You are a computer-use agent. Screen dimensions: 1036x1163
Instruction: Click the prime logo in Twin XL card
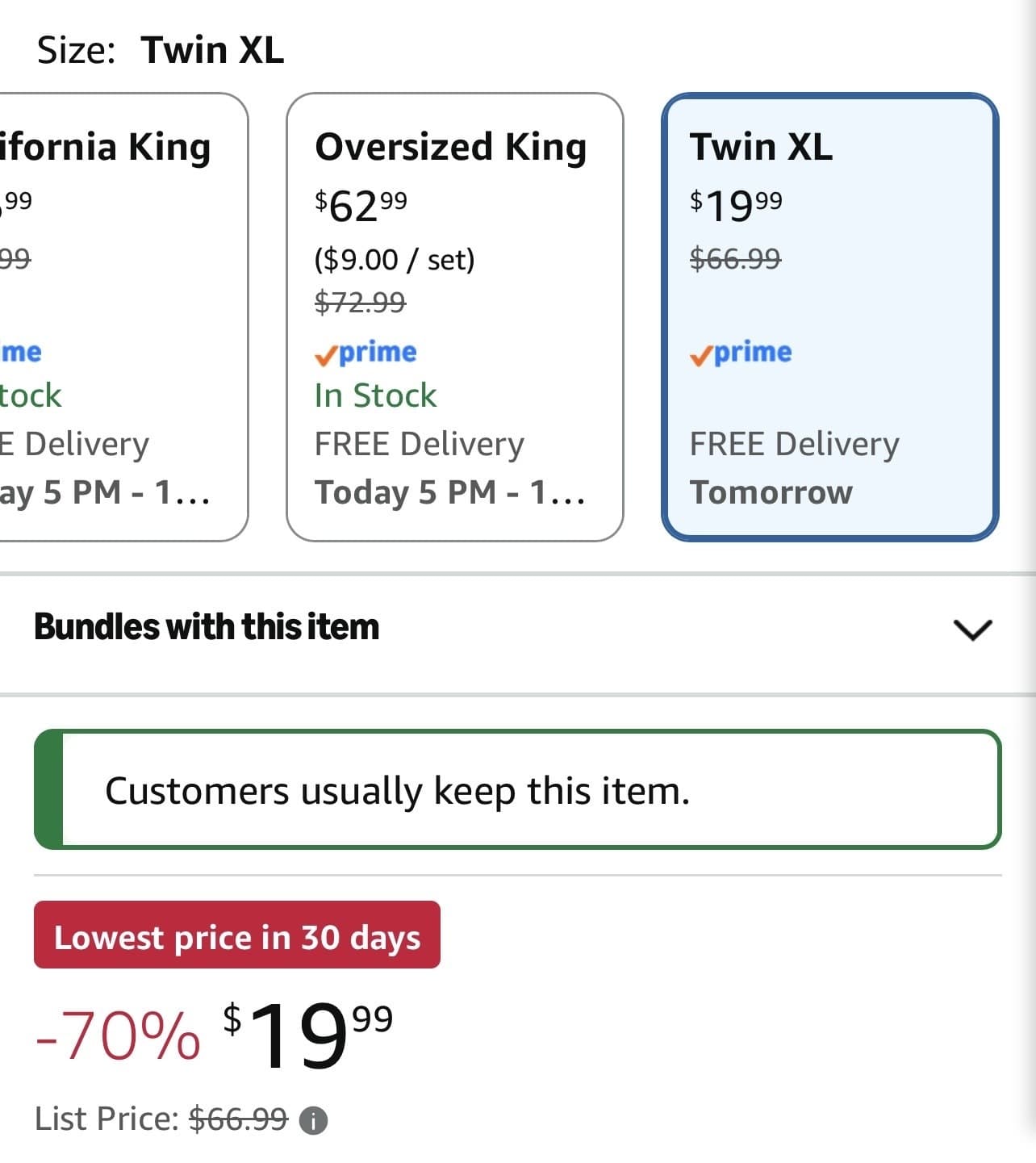pyautogui.click(x=741, y=353)
